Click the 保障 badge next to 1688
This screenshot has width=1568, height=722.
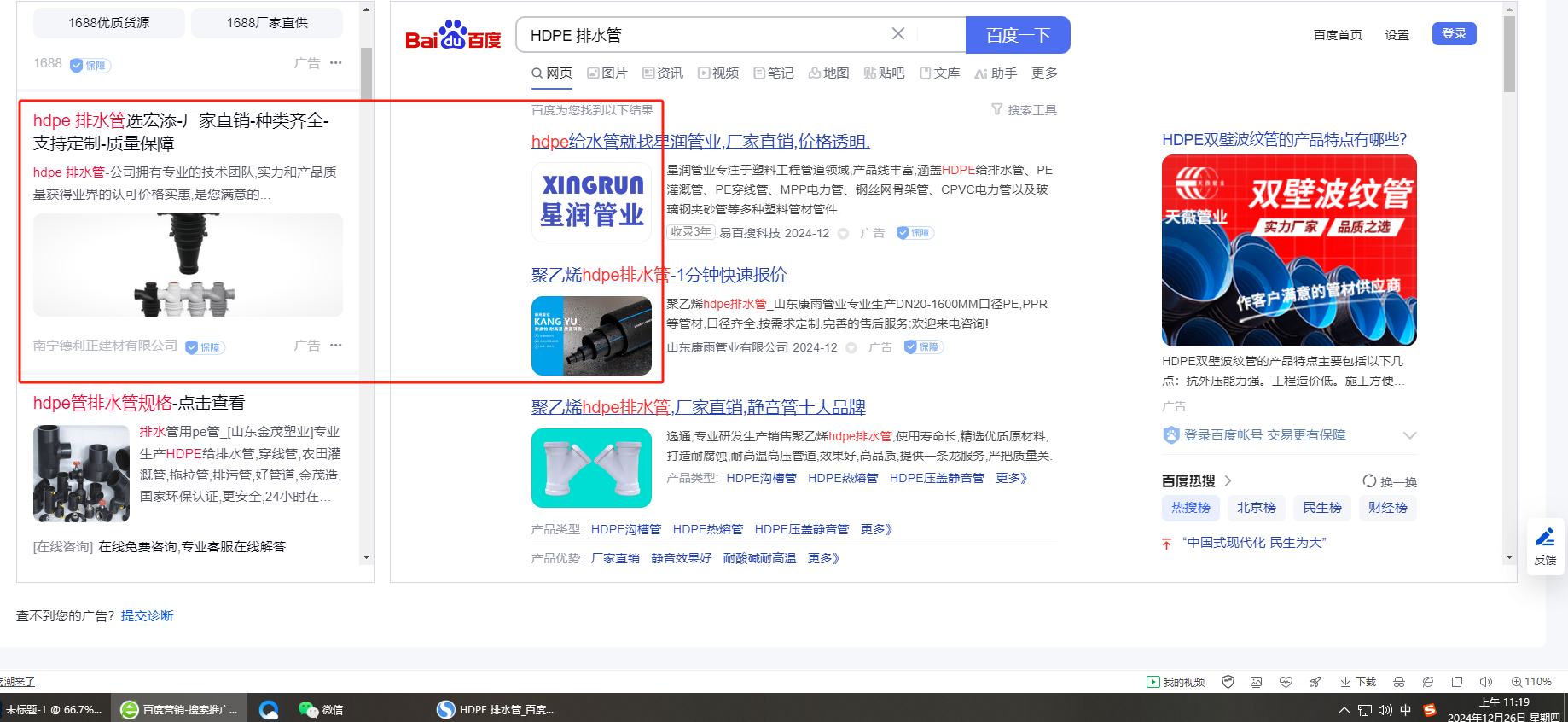tap(90, 66)
